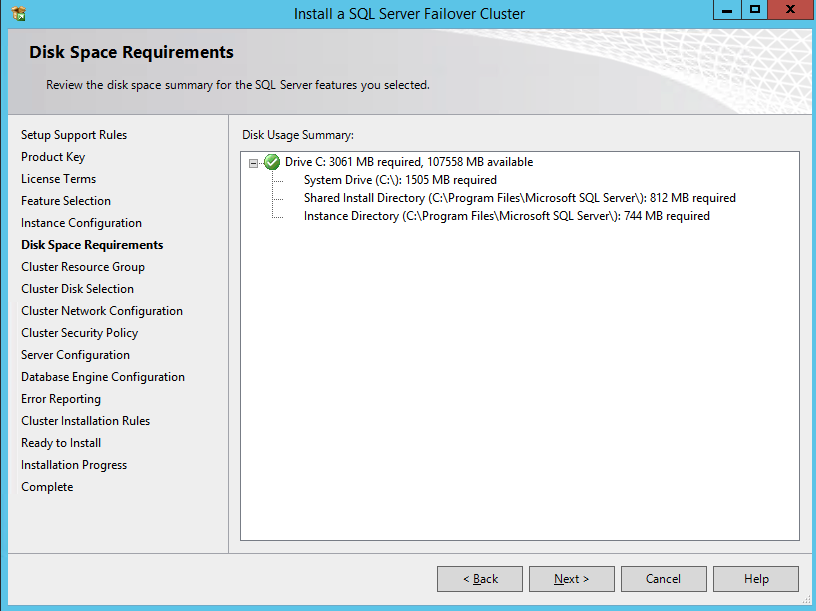Go to Feature Selection step
The width and height of the screenshot is (816, 611).
click(66, 201)
